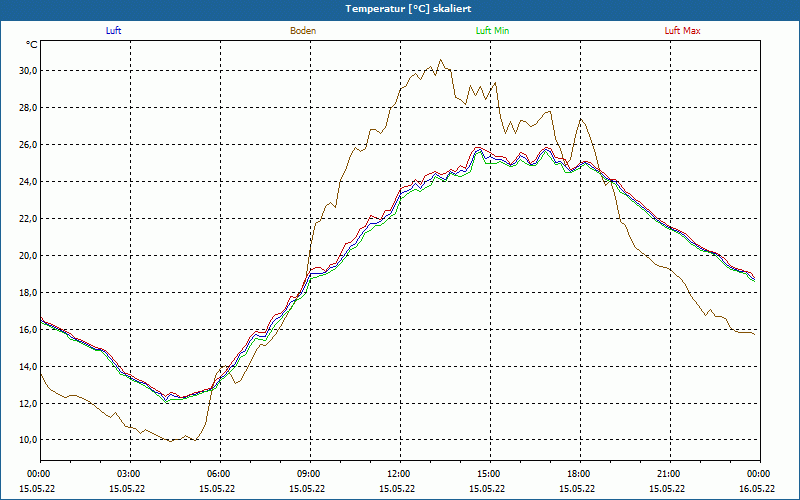Click the 26,0 y-axis value

click(x=28, y=145)
